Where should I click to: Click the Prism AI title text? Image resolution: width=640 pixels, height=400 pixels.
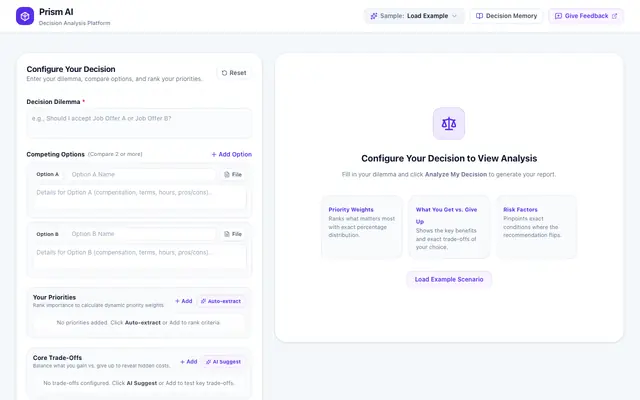(x=56, y=12)
